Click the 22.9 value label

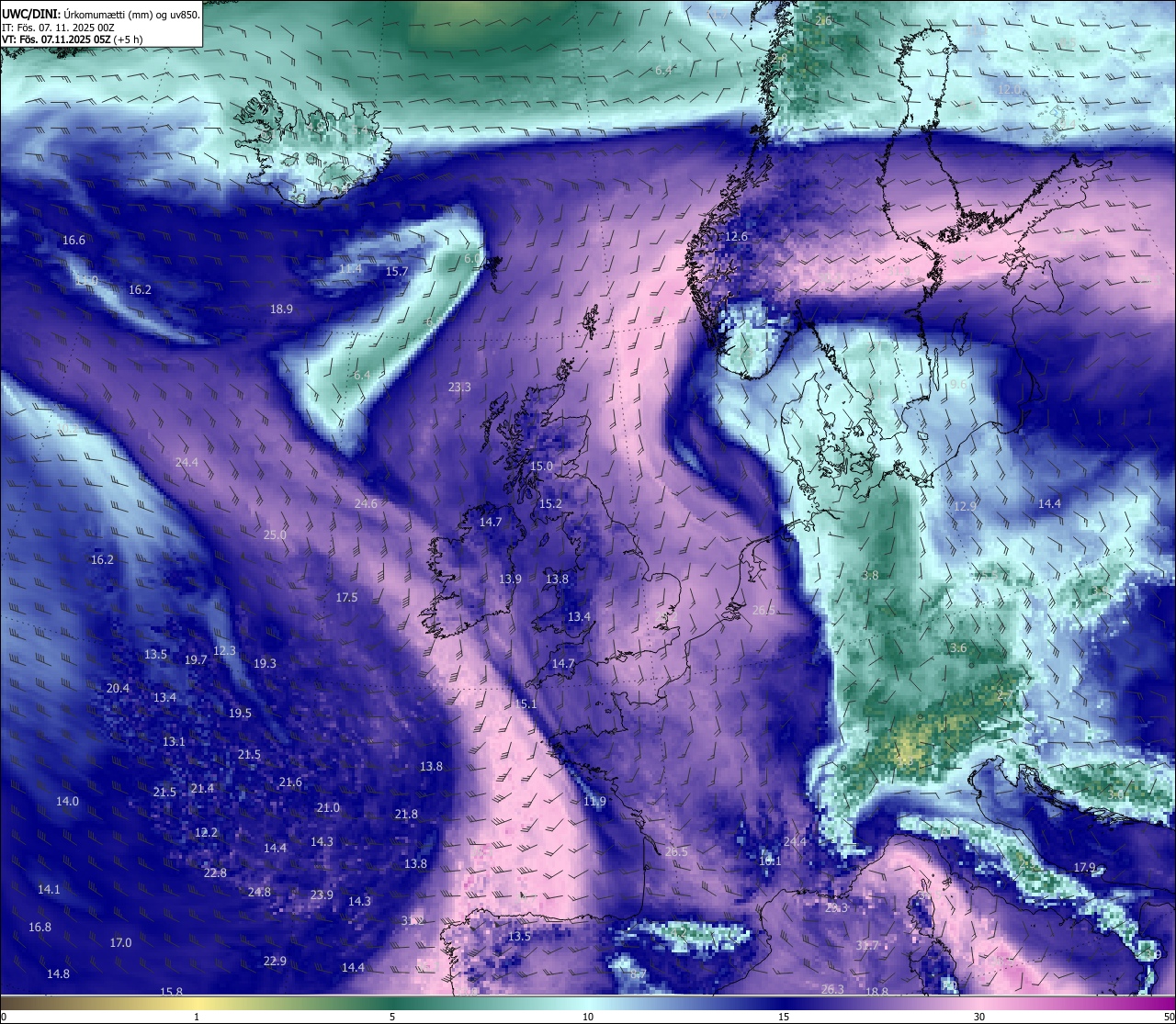[275, 962]
